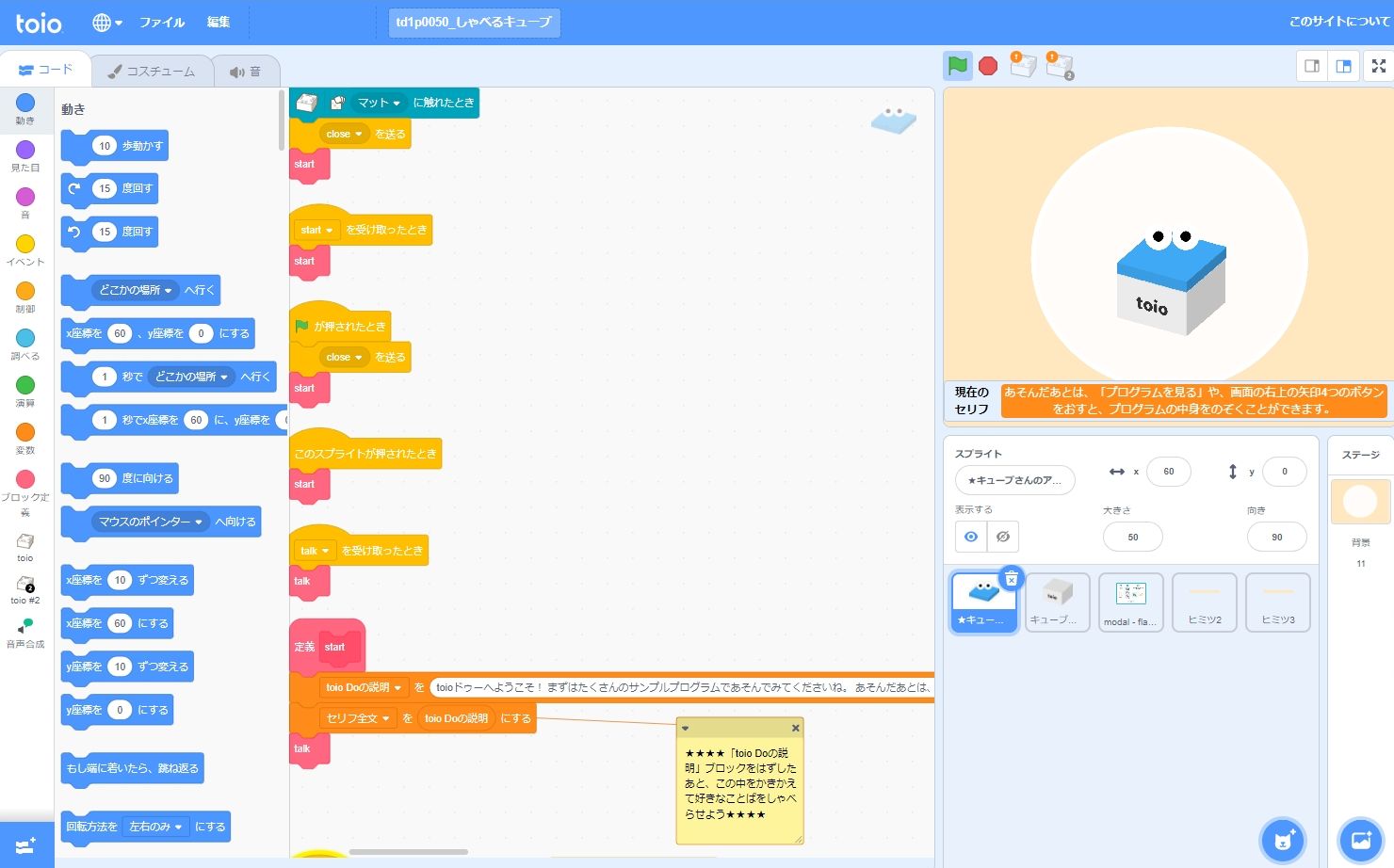Click the sprite 向き direction field
This screenshot has height=868, width=1394.
coord(1277,537)
